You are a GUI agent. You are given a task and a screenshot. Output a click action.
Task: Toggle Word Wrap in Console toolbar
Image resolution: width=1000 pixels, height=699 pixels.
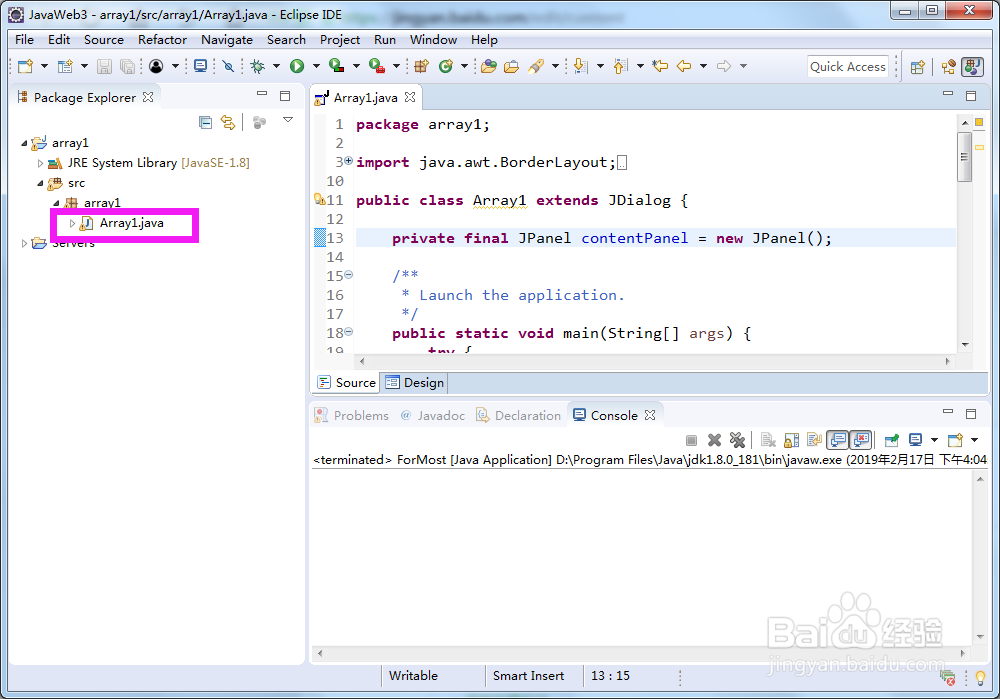coord(814,440)
